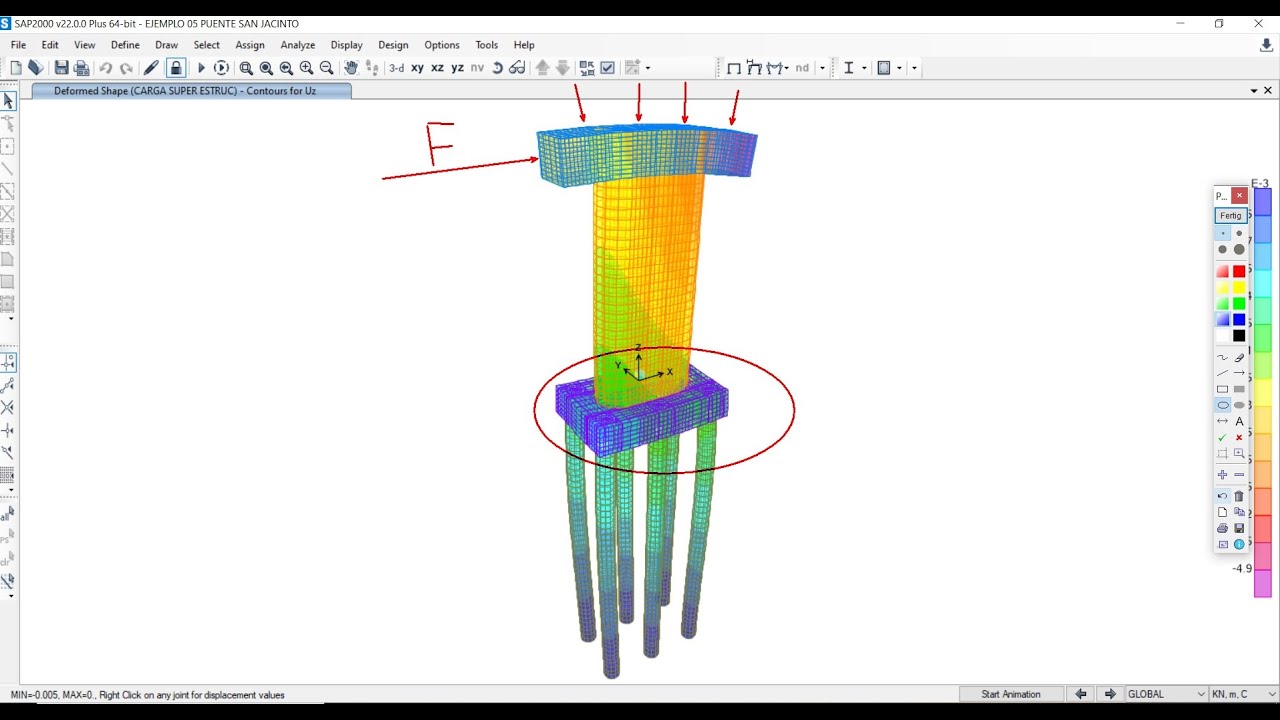
Task: Select the eraser tool in the drawing palette
Action: click(x=1239, y=357)
